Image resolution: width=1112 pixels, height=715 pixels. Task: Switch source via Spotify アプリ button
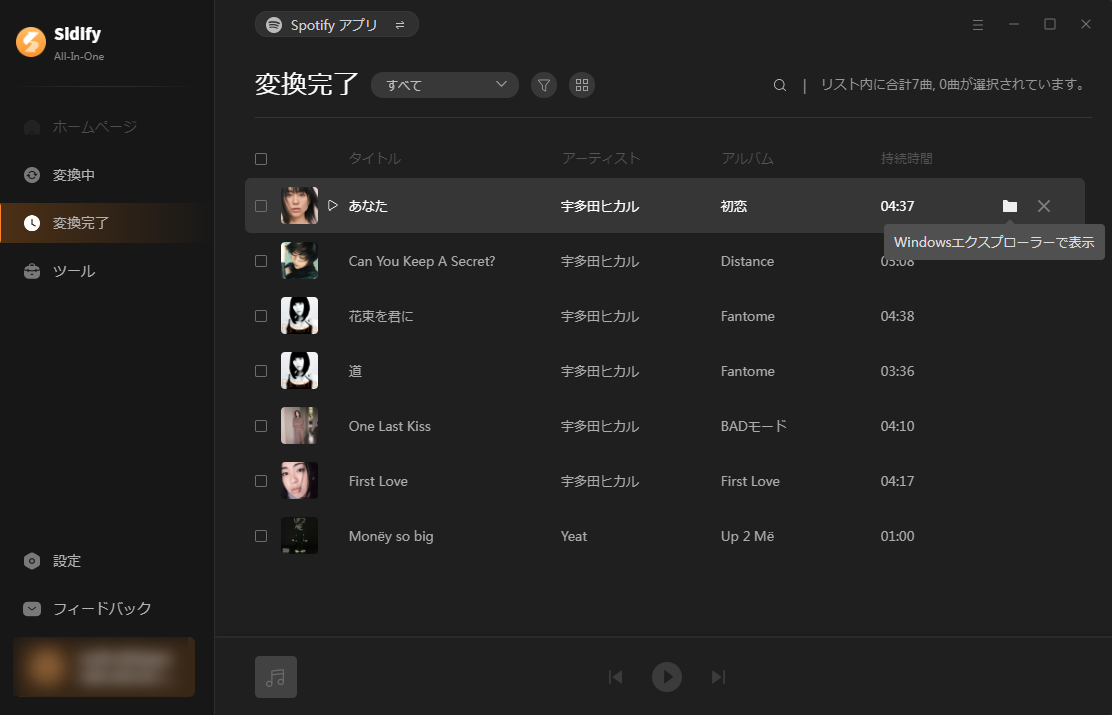(337, 25)
